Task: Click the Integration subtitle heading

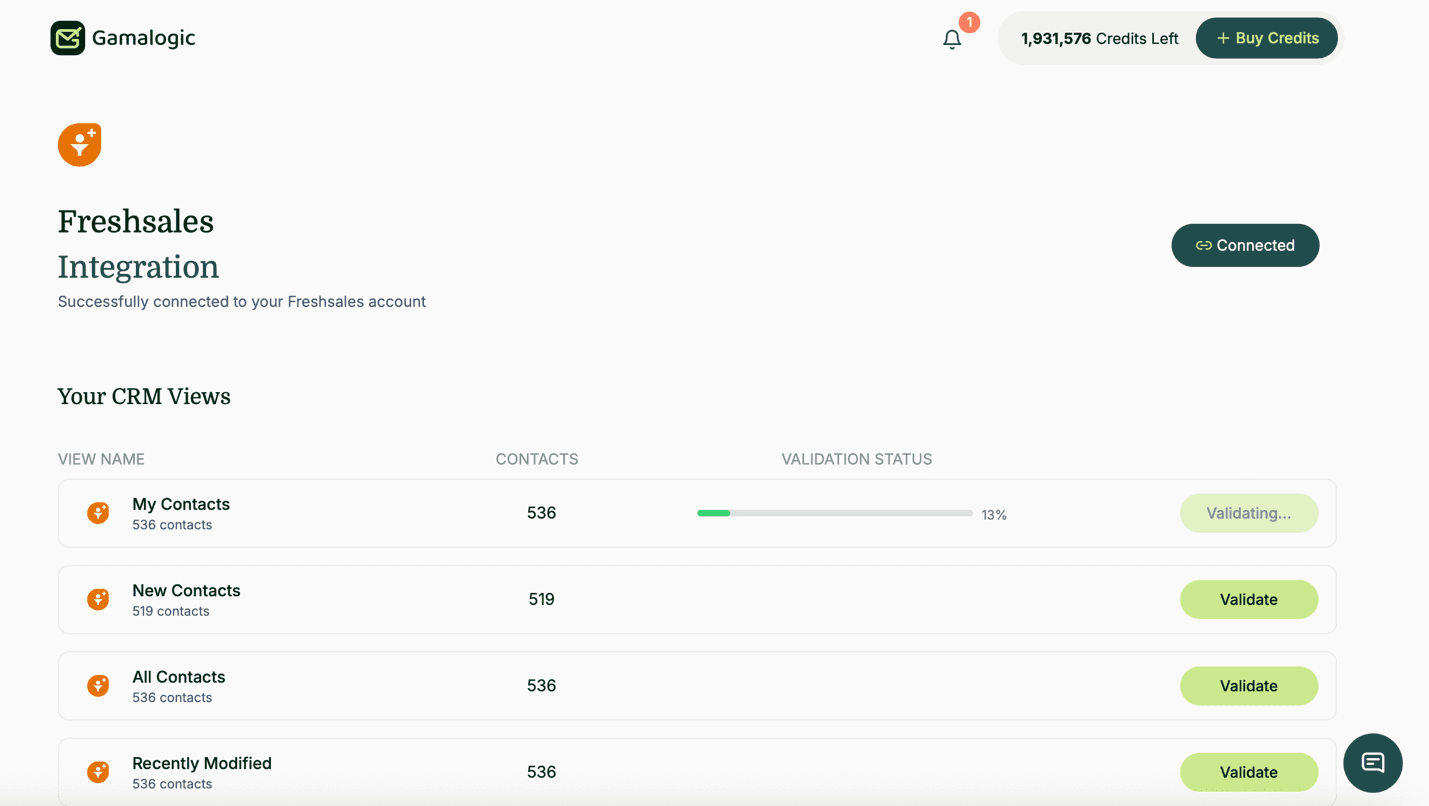Action: 138,267
